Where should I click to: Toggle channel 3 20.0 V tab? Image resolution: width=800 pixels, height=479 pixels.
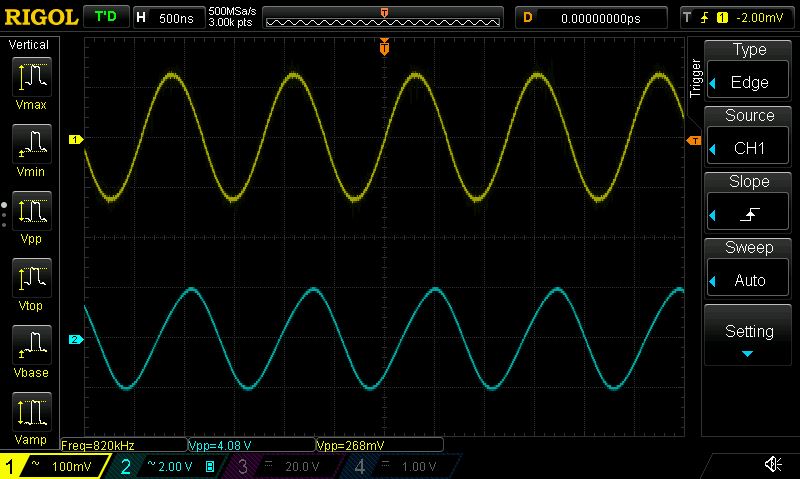[284, 466]
